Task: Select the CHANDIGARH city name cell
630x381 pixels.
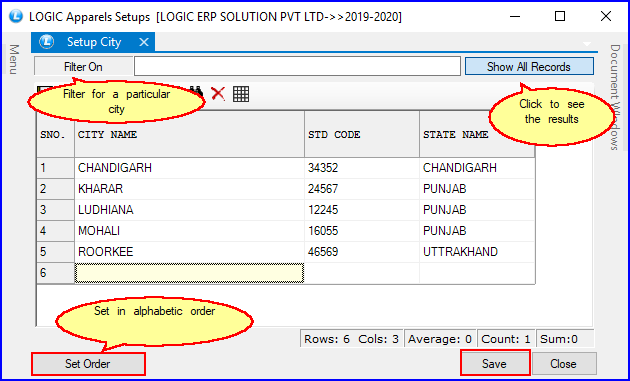Action: coord(189,168)
